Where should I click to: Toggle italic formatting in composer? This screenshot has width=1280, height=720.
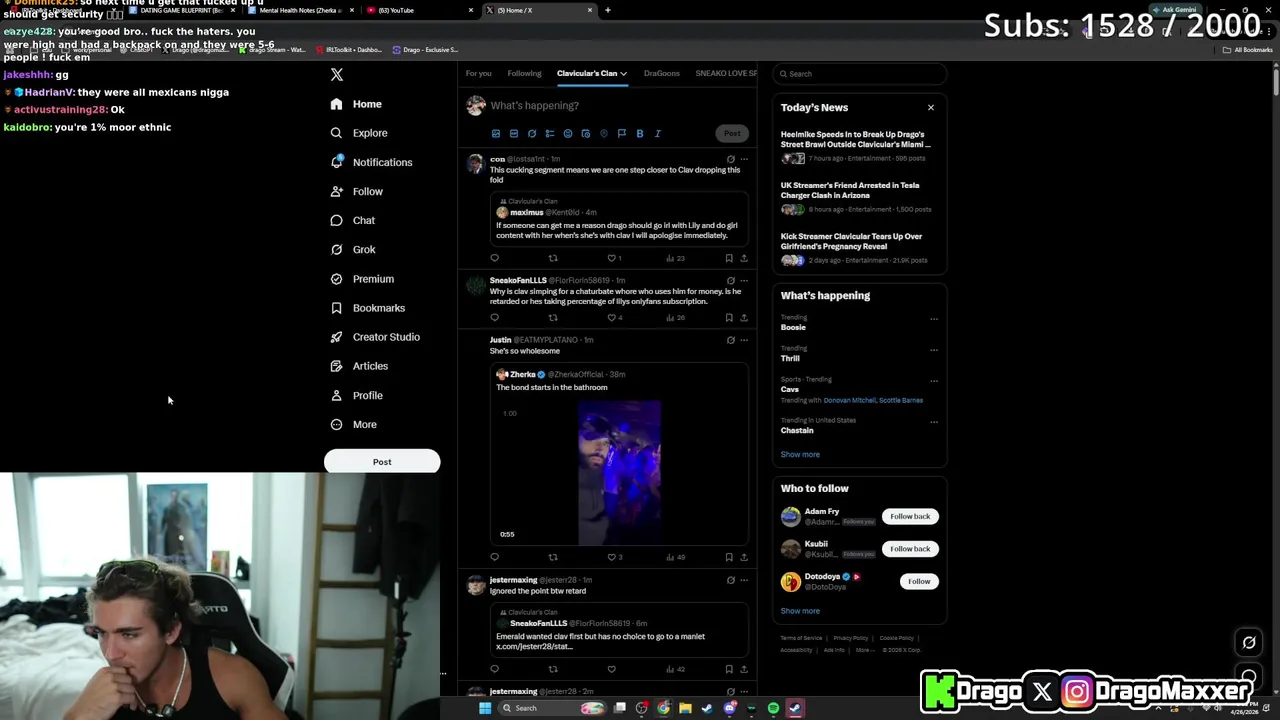click(658, 133)
